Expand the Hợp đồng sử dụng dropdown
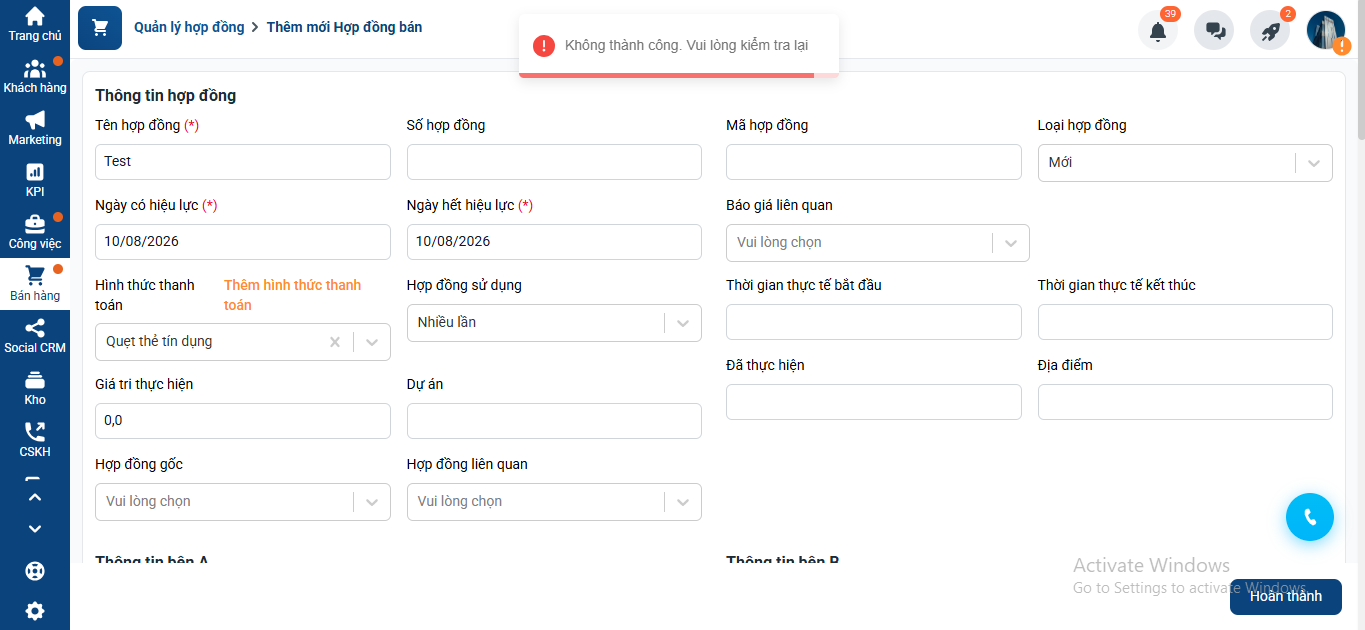 pyautogui.click(x=683, y=323)
